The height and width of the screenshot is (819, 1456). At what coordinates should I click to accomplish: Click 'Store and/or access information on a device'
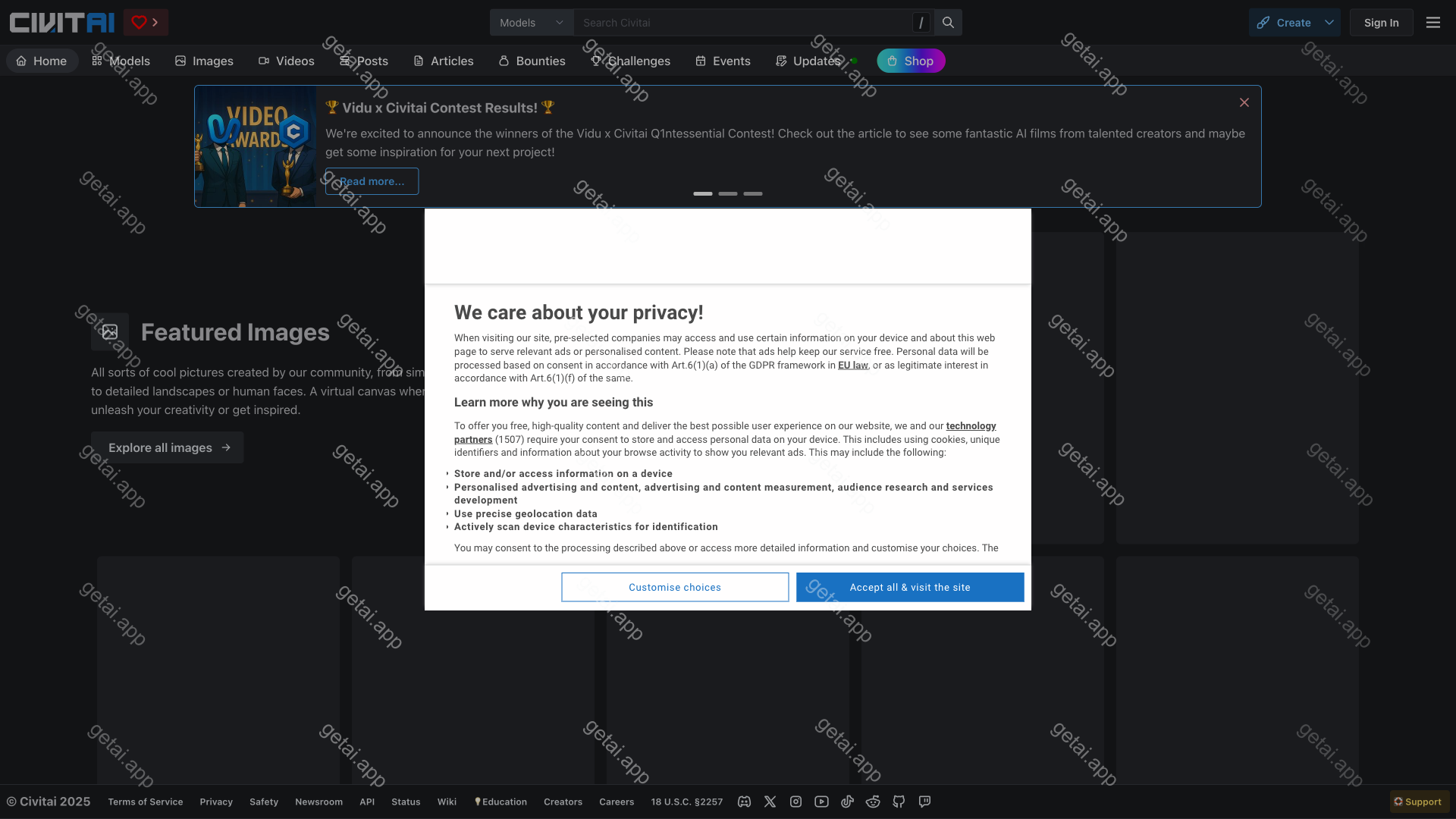pos(563,473)
